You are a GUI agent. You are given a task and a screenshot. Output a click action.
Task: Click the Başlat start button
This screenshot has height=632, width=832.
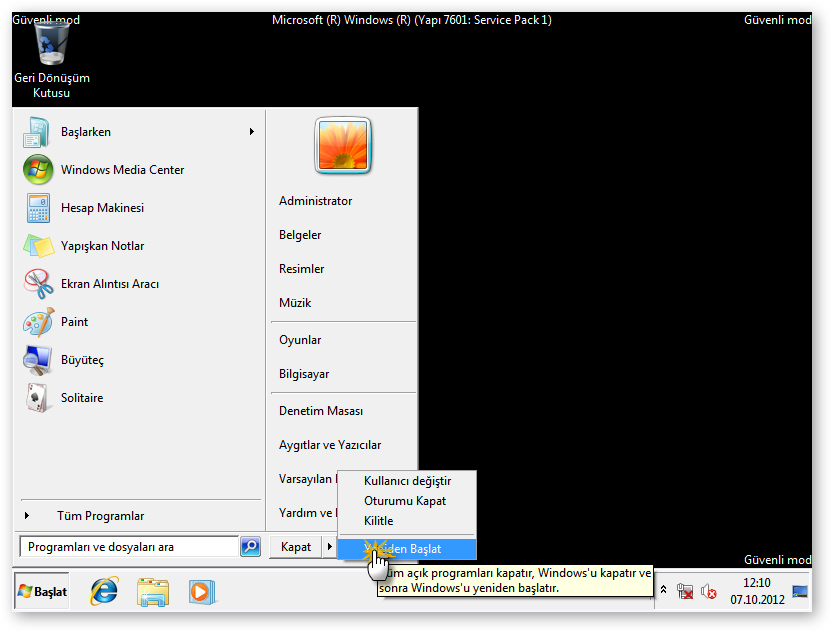click(42, 591)
